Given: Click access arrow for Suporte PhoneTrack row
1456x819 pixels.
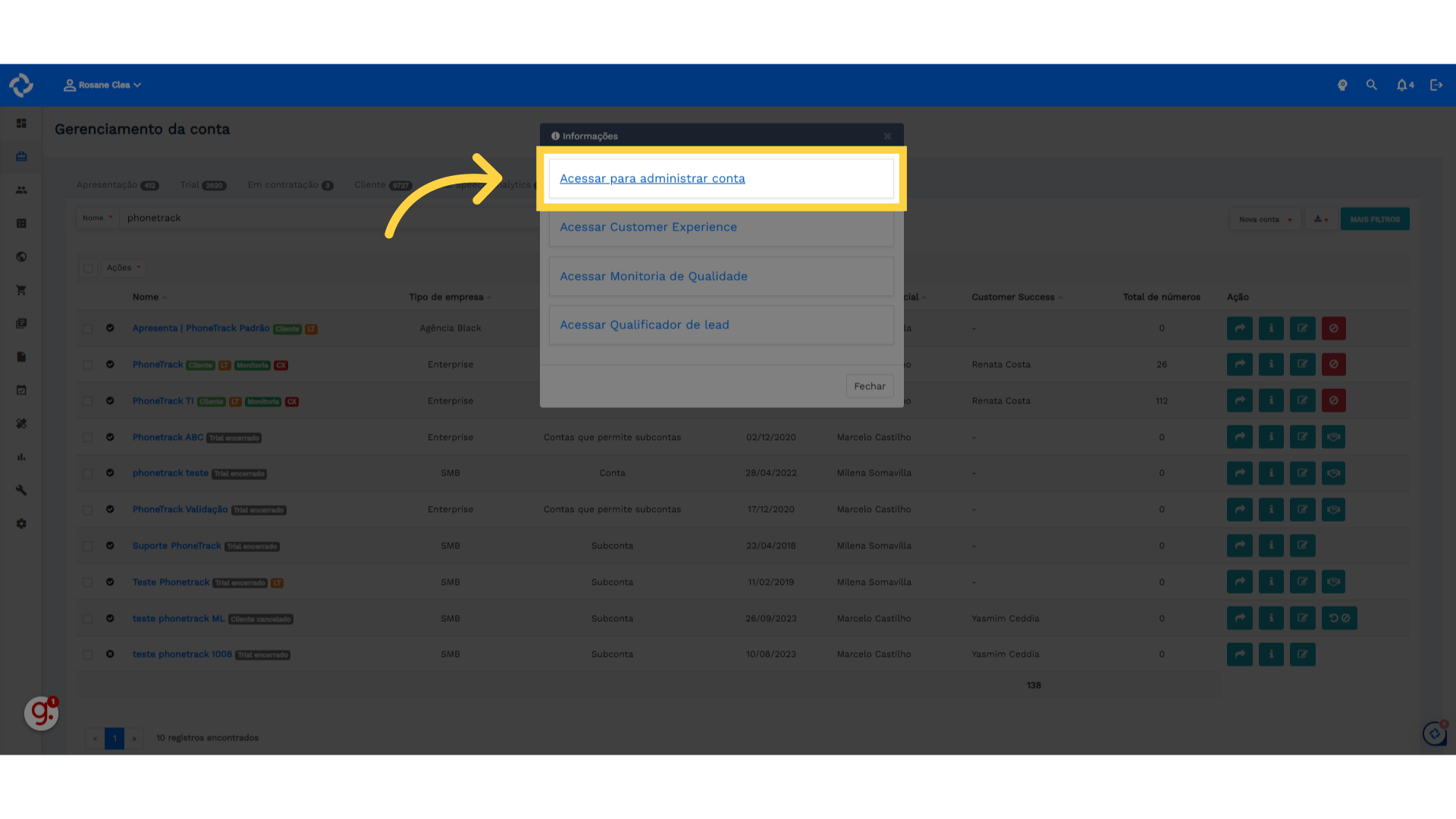Looking at the screenshot, I should tap(1240, 545).
